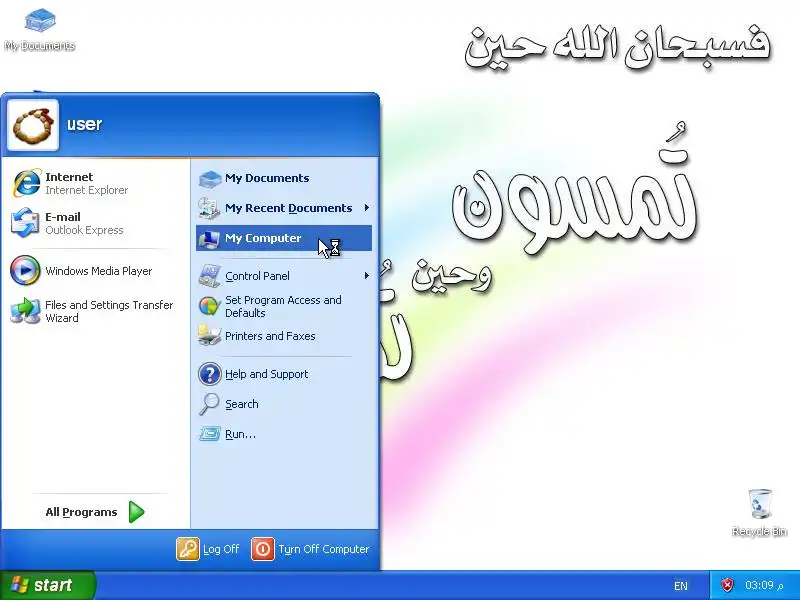Click the Help and Support question mark icon
The width and height of the screenshot is (800, 600).
point(209,374)
